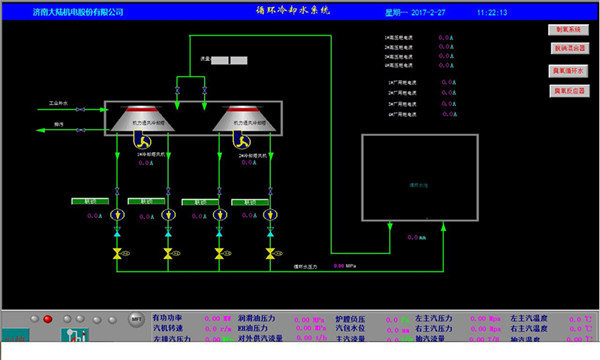Switch to the 臭氧循环水 page
The image size is (600, 360).
568,71
